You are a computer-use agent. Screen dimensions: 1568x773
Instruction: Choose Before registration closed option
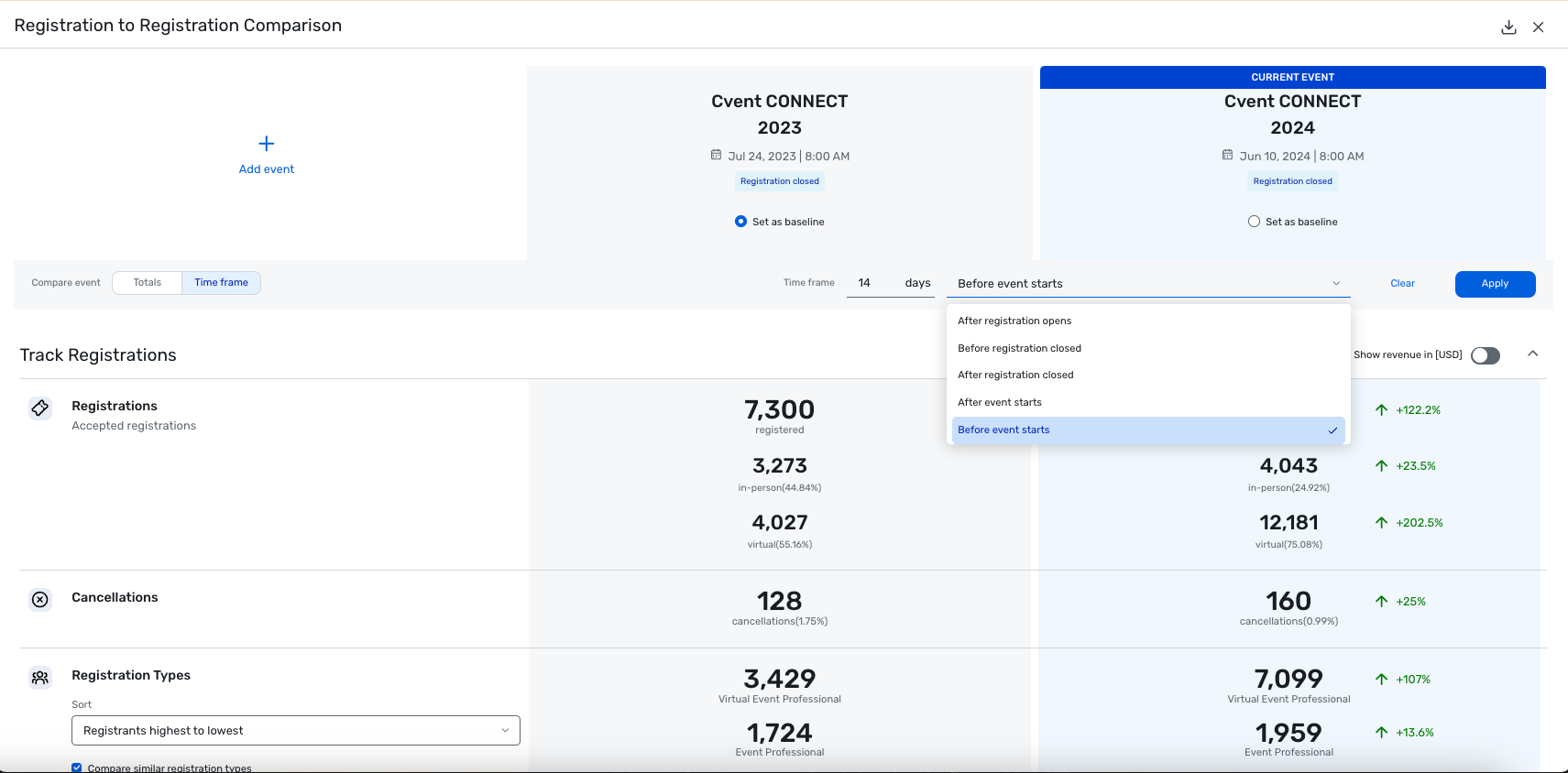(x=1148, y=348)
